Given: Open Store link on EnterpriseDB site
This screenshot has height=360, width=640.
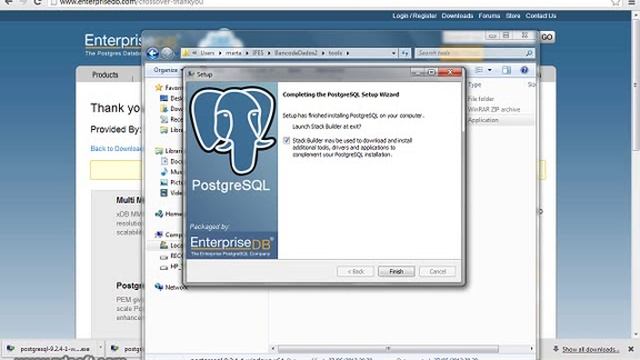Looking at the screenshot, I should 513,16.
